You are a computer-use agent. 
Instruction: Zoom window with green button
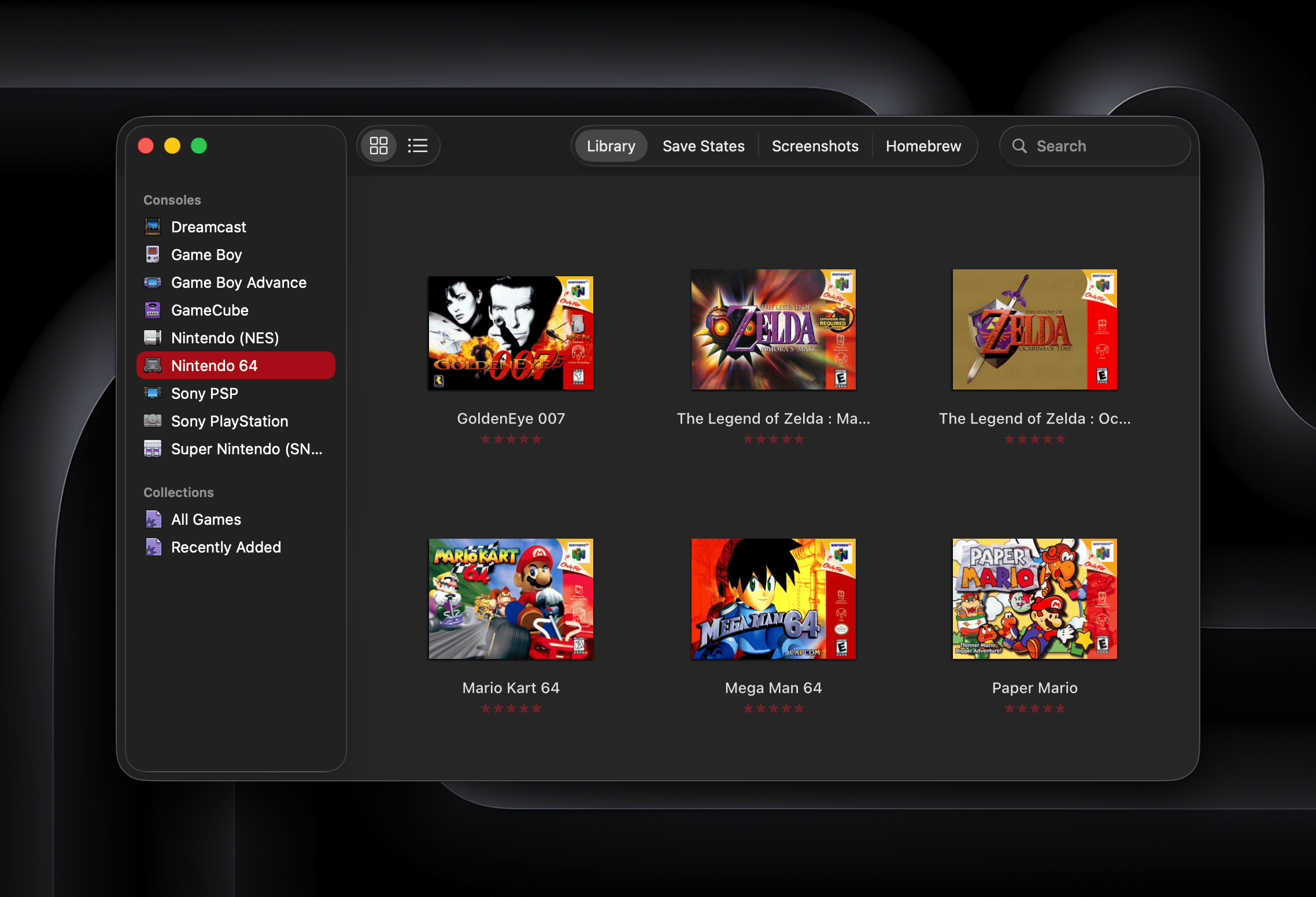[x=199, y=146]
